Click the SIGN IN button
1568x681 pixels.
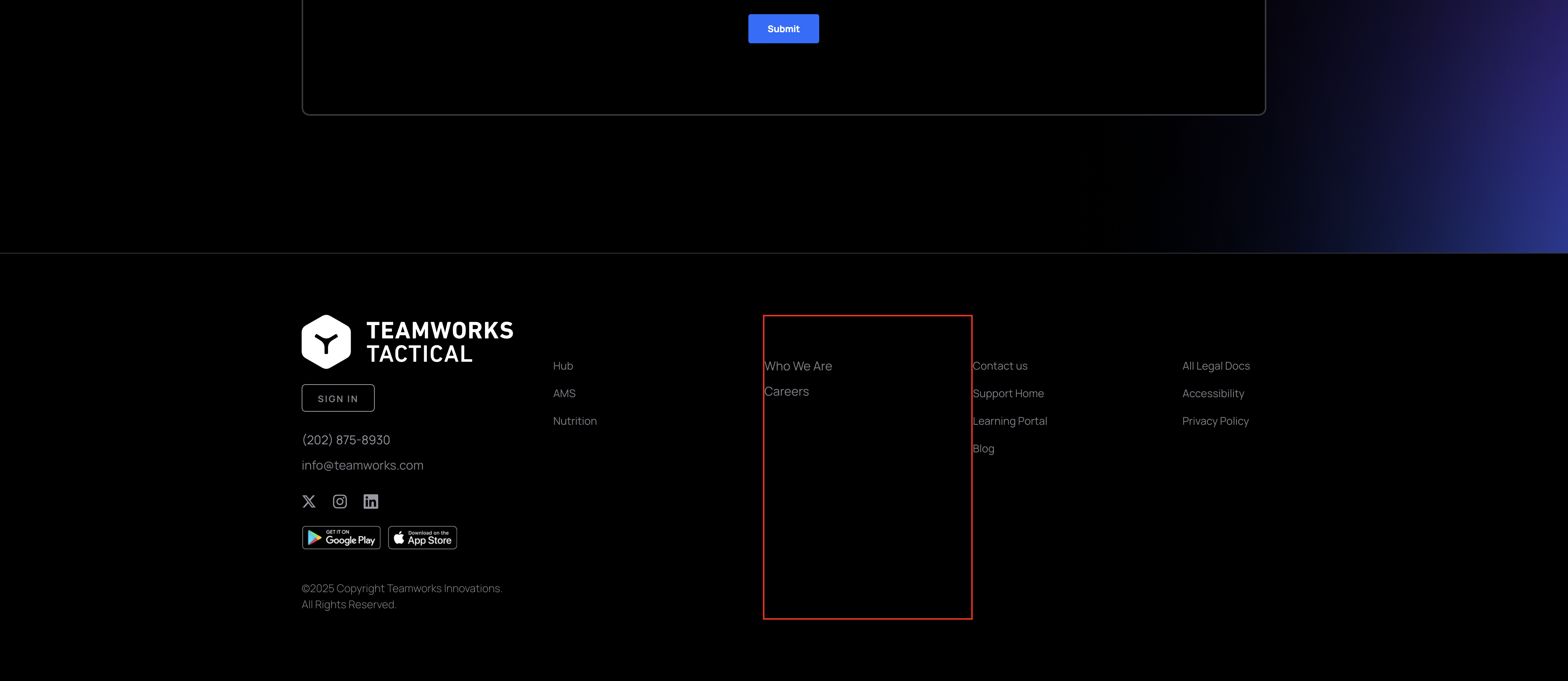coord(338,398)
